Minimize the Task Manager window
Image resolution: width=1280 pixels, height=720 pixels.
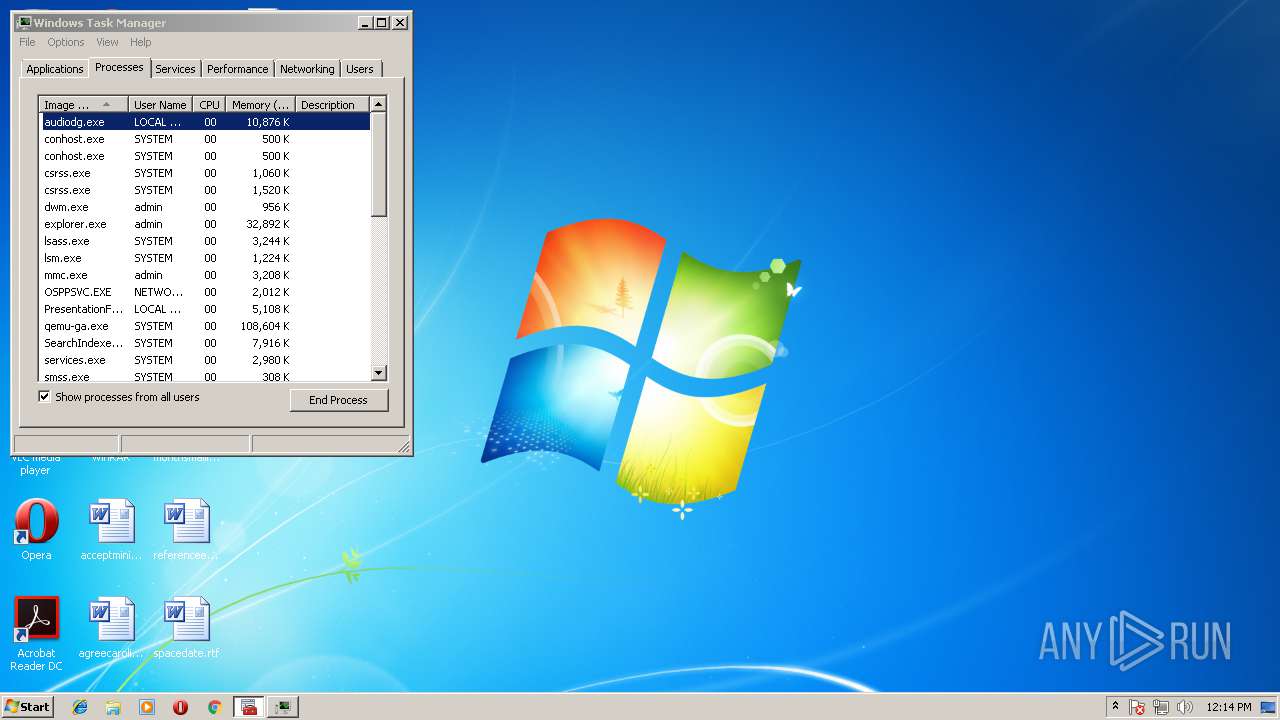(365, 22)
